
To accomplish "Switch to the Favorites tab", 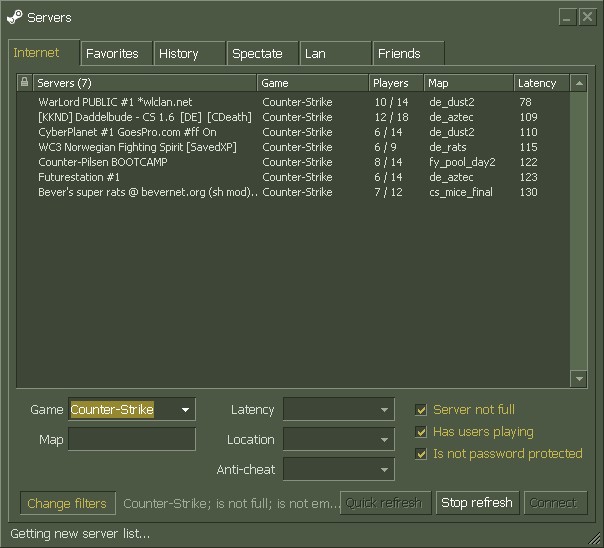I will (116, 54).
